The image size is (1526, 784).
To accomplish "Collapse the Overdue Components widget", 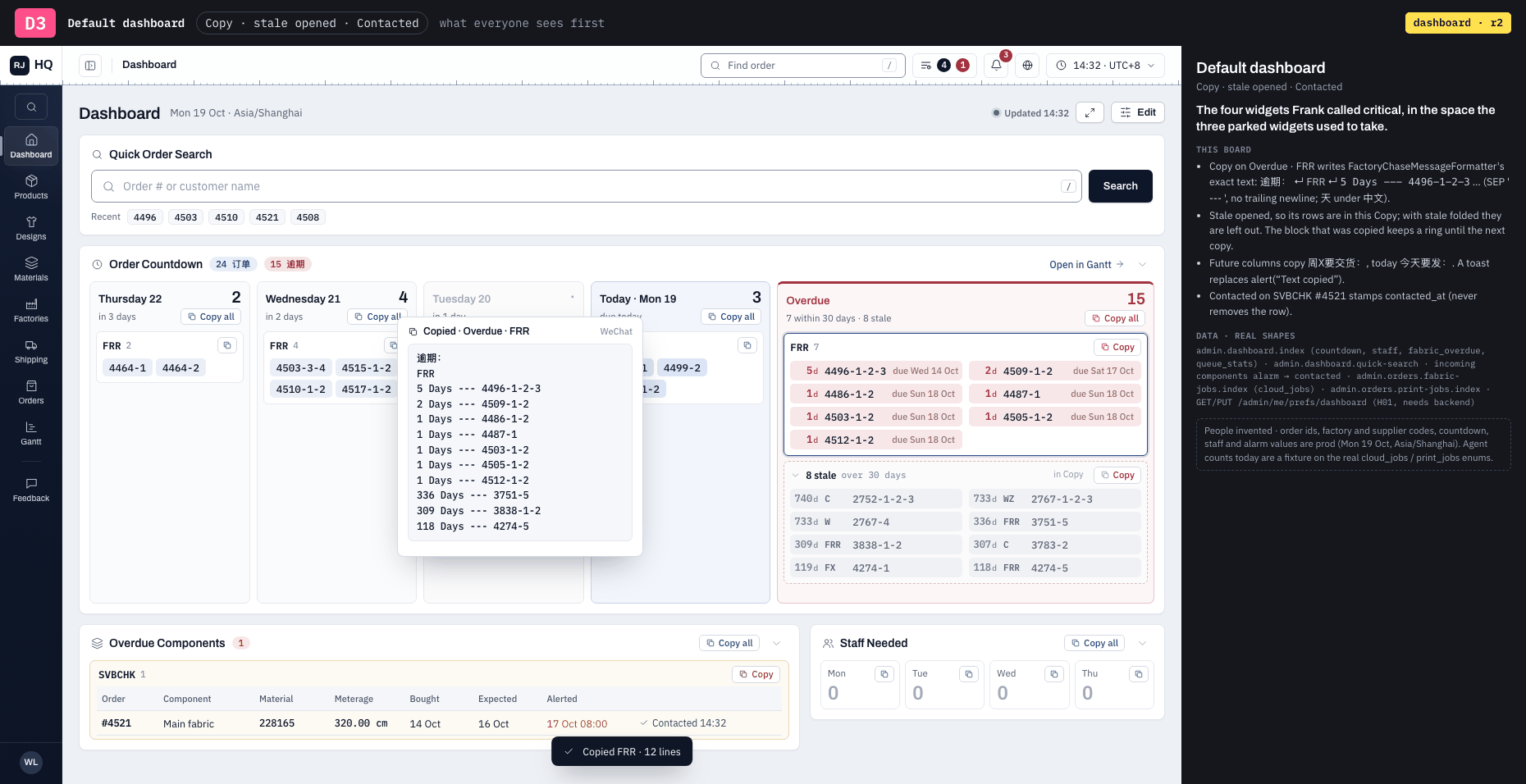I will click(776, 643).
